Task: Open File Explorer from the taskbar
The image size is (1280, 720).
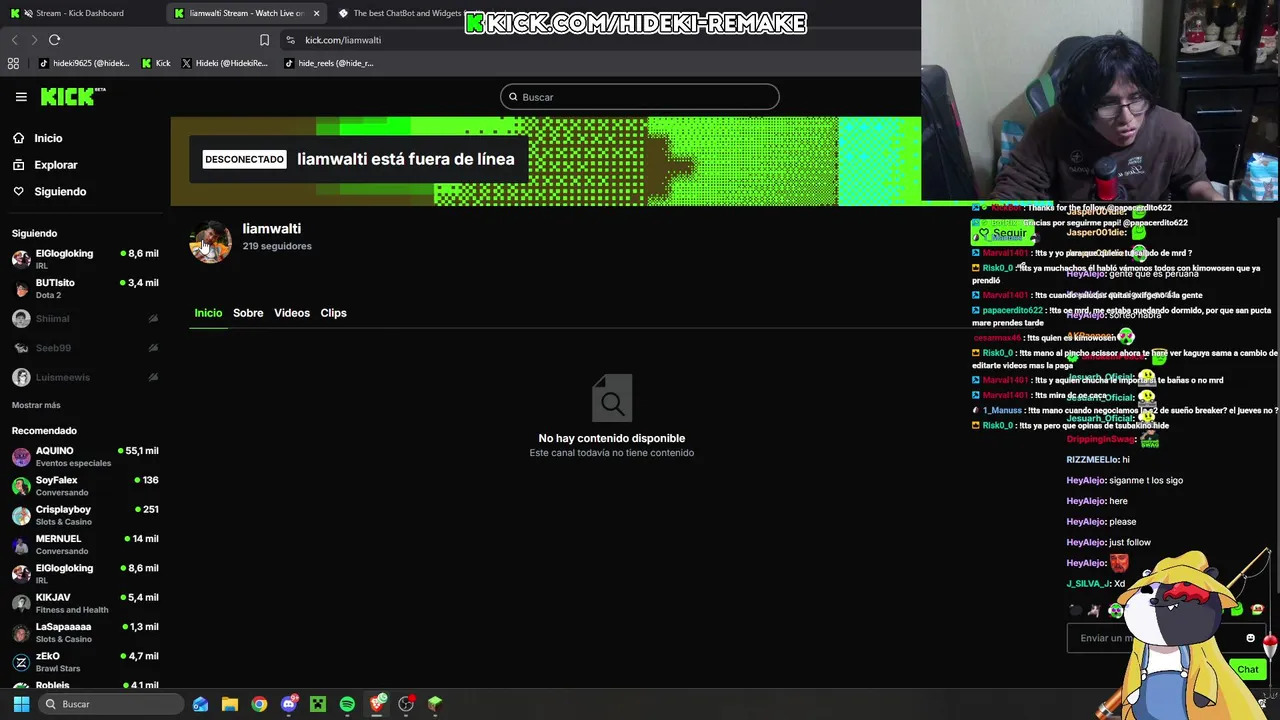Action: pos(230,704)
